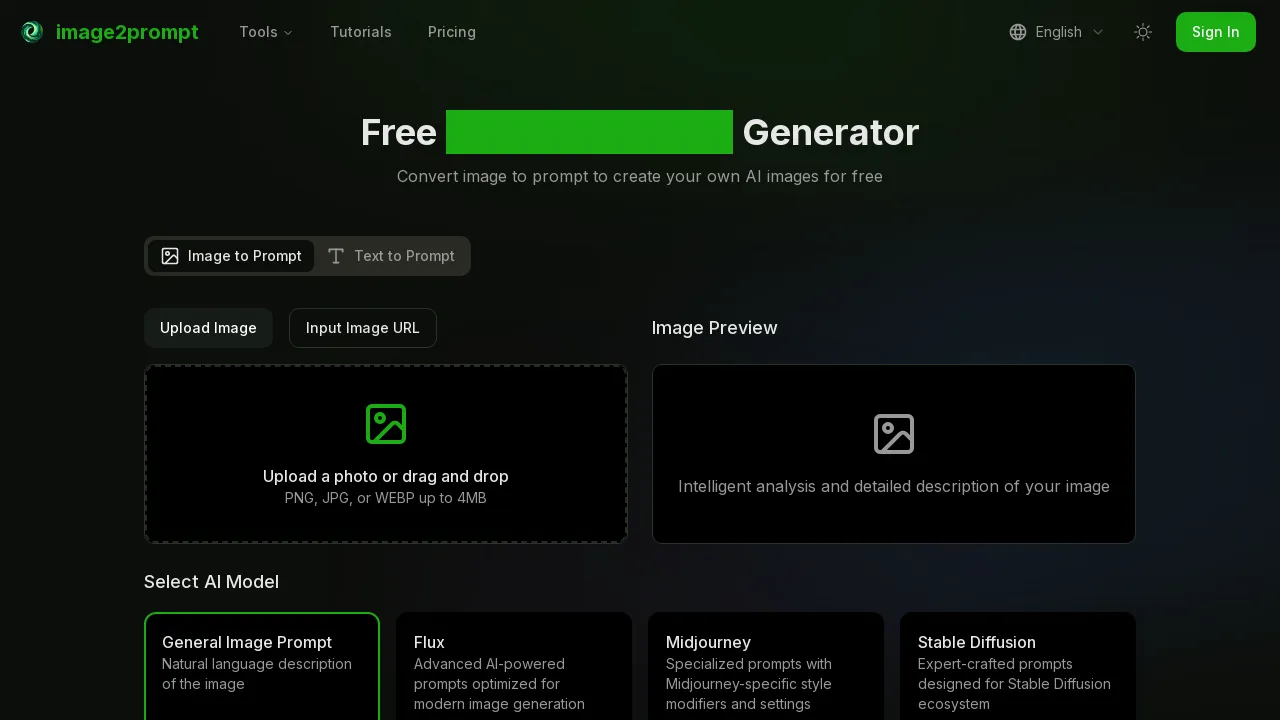Select the Input Image URL option
Viewport: 1280px width, 720px height.
coord(363,328)
